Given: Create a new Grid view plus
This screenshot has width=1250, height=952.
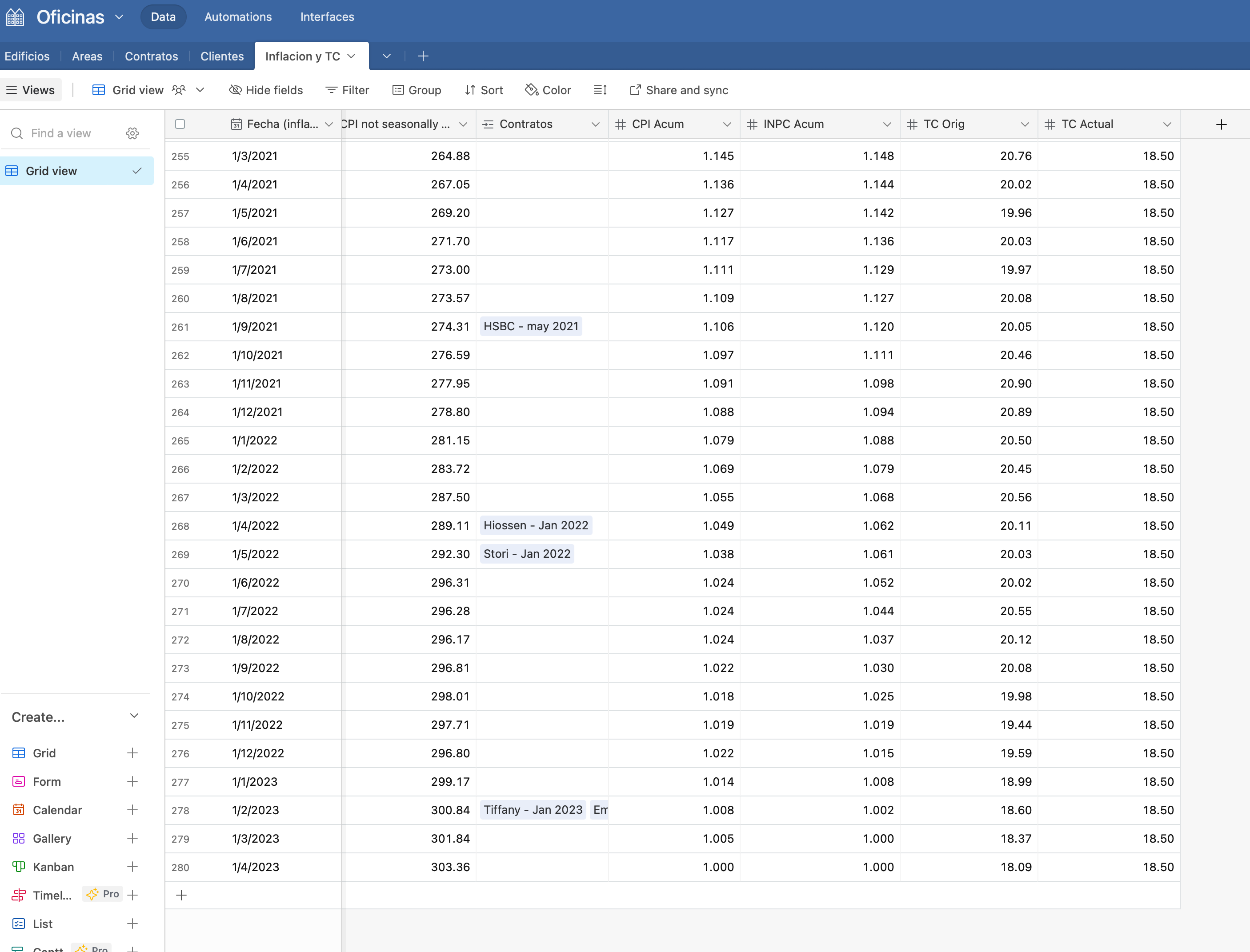Looking at the screenshot, I should [132, 753].
